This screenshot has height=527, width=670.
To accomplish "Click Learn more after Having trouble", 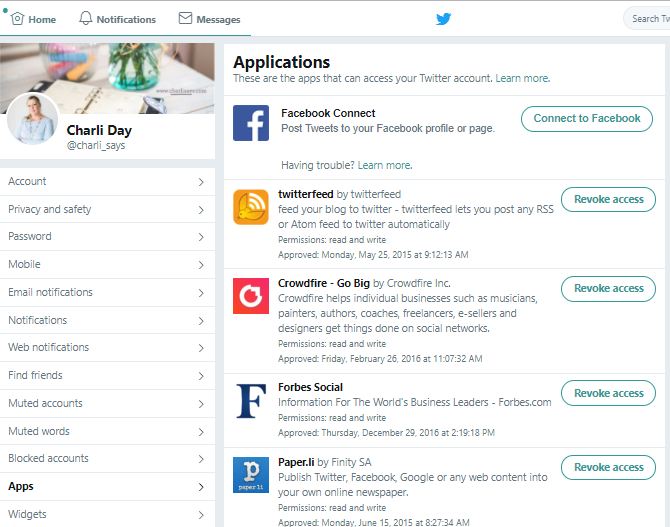I will tap(385, 165).
